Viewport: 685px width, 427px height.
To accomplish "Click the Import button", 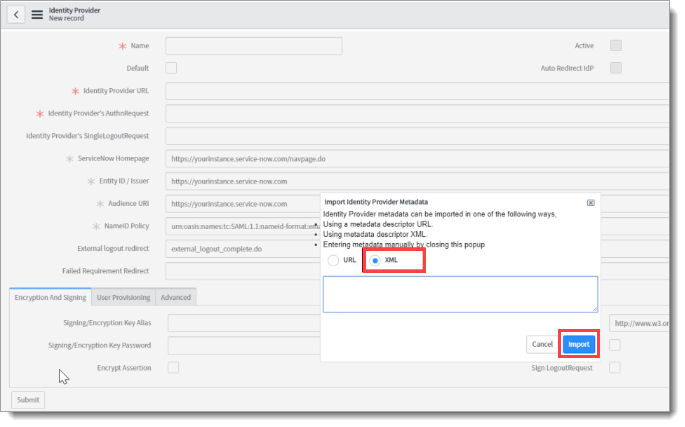I will 578,344.
